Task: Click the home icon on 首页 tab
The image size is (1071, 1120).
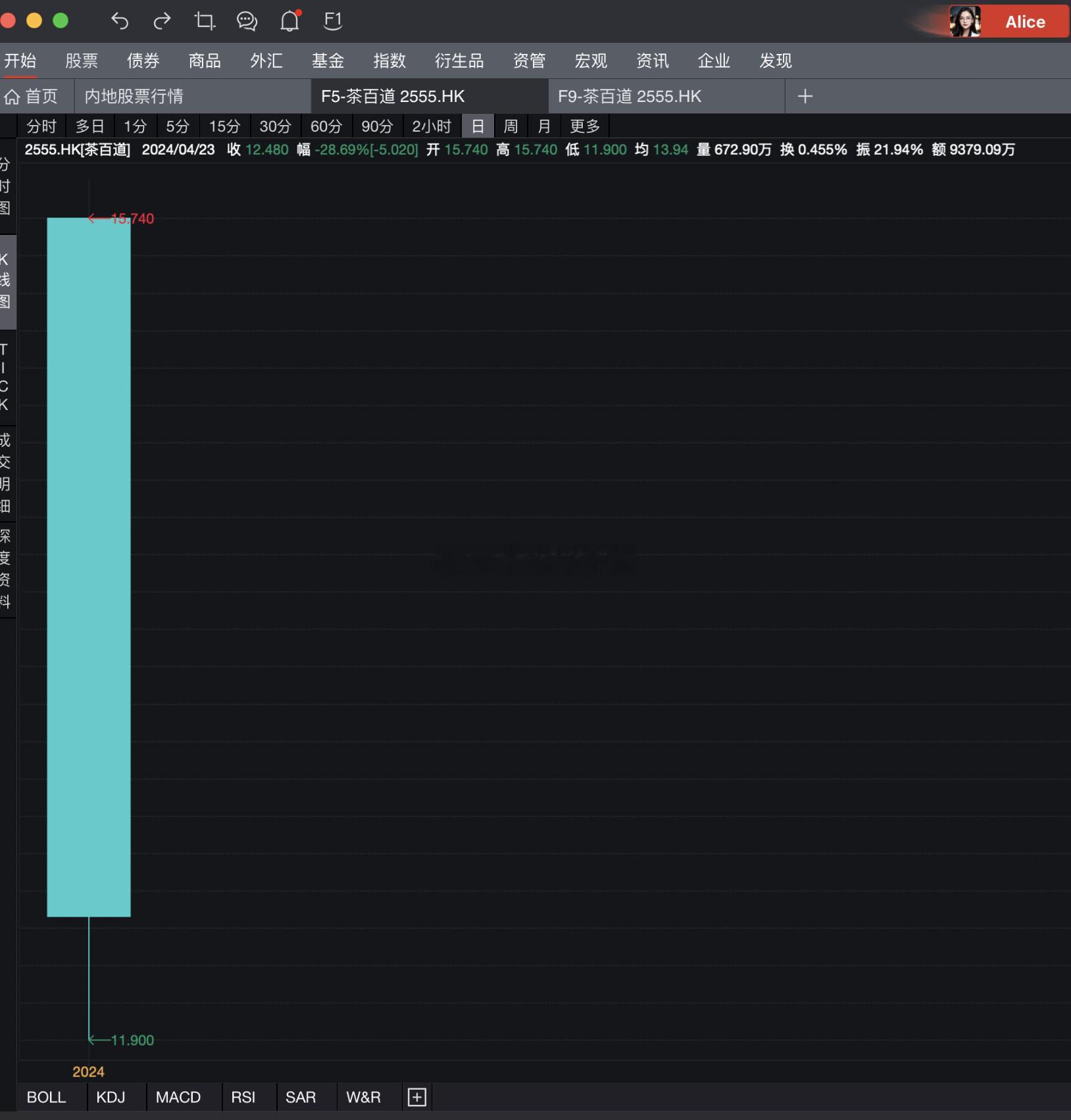Action: (x=12, y=97)
